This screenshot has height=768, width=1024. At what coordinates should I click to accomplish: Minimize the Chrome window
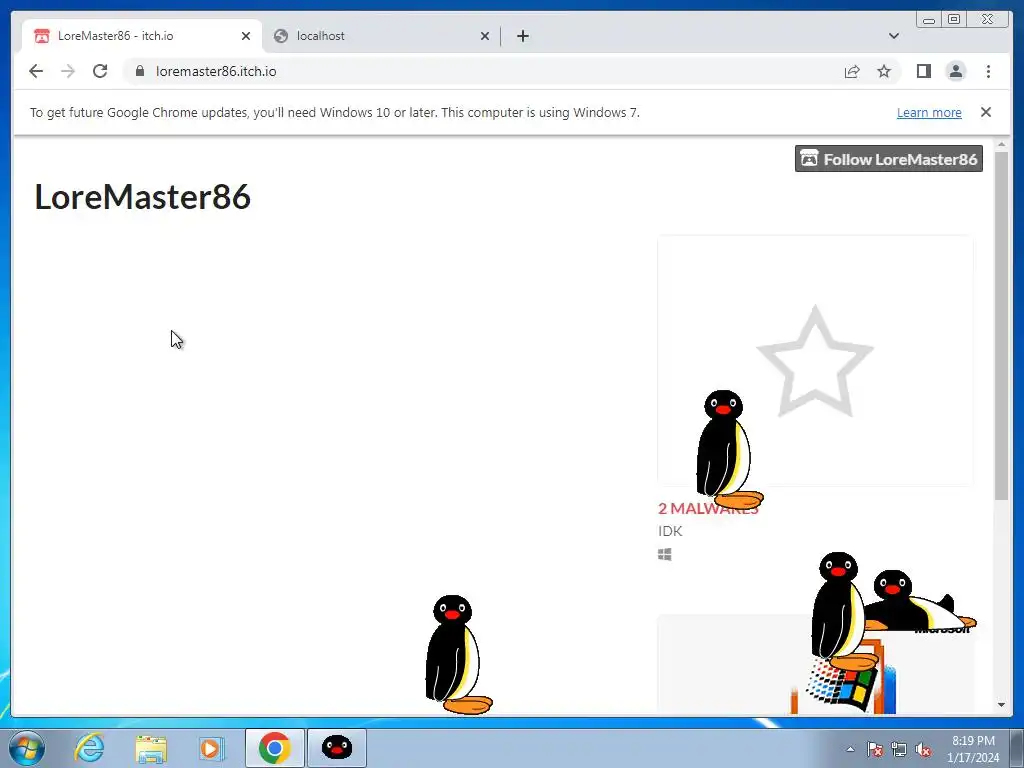[929, 20]
